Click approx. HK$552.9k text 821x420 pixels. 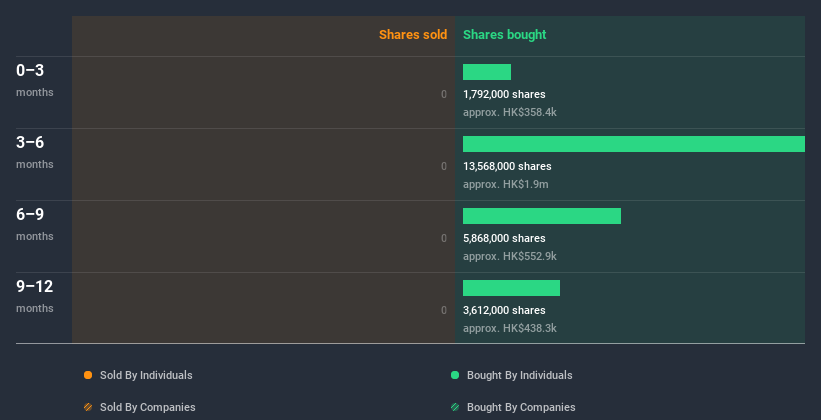coord(510,257)
